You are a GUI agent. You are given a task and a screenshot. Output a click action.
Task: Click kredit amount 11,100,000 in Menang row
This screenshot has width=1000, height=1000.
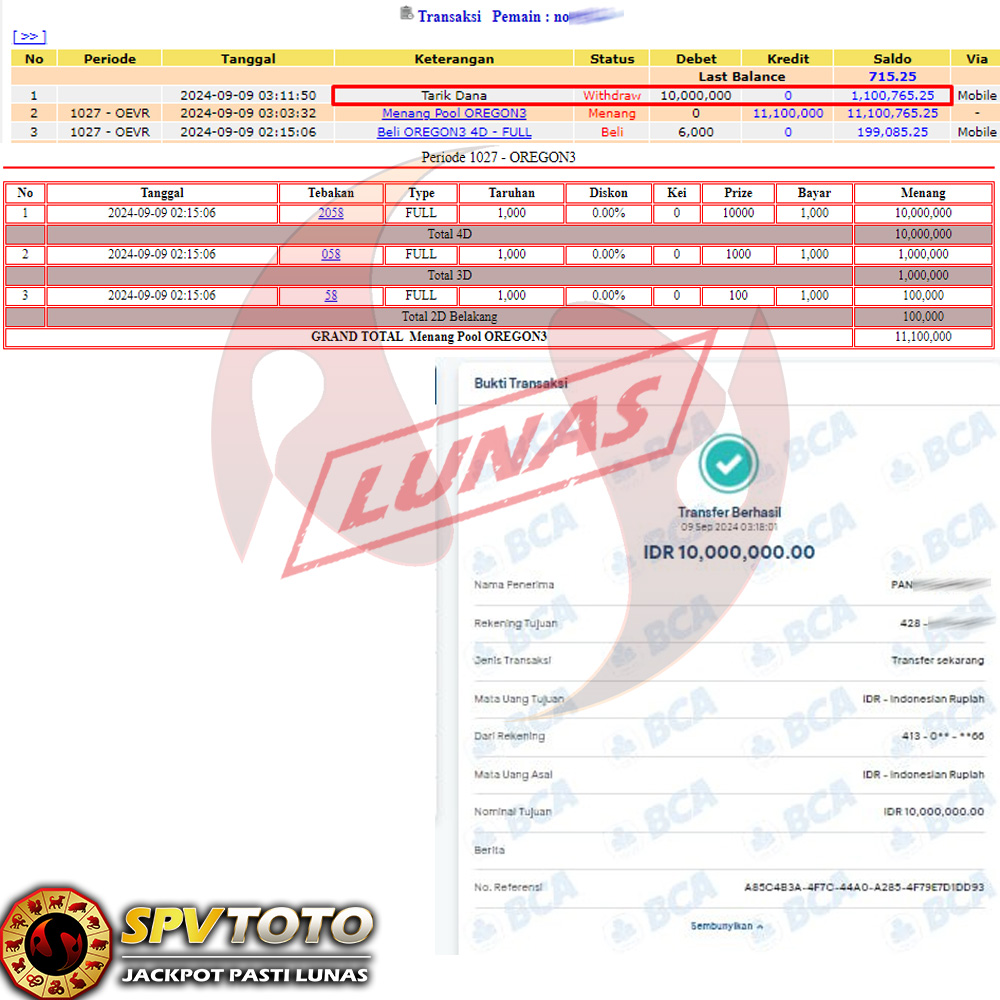[x=788, y=113]
